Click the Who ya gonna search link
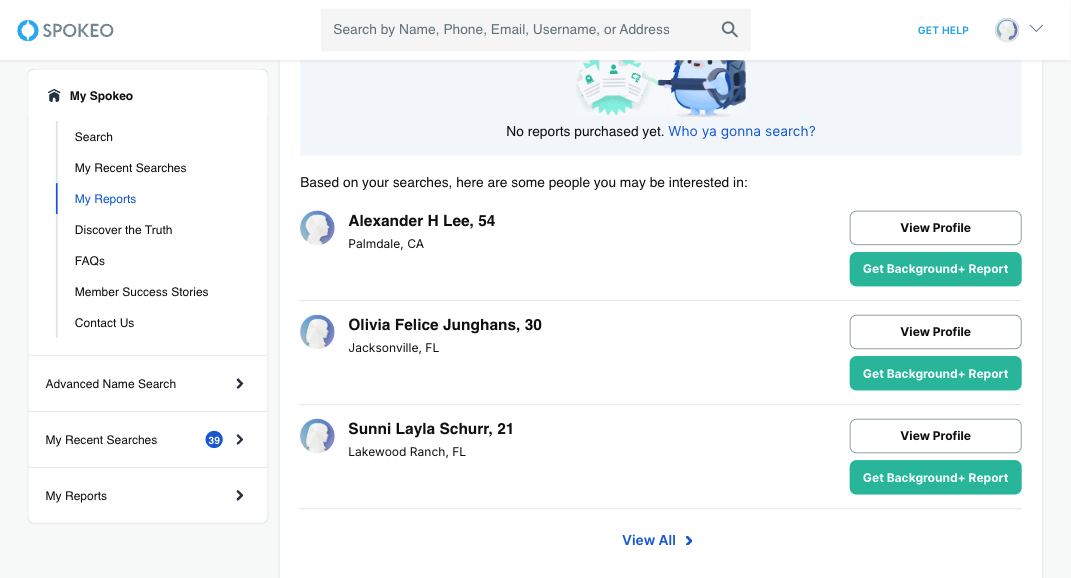 742,131
